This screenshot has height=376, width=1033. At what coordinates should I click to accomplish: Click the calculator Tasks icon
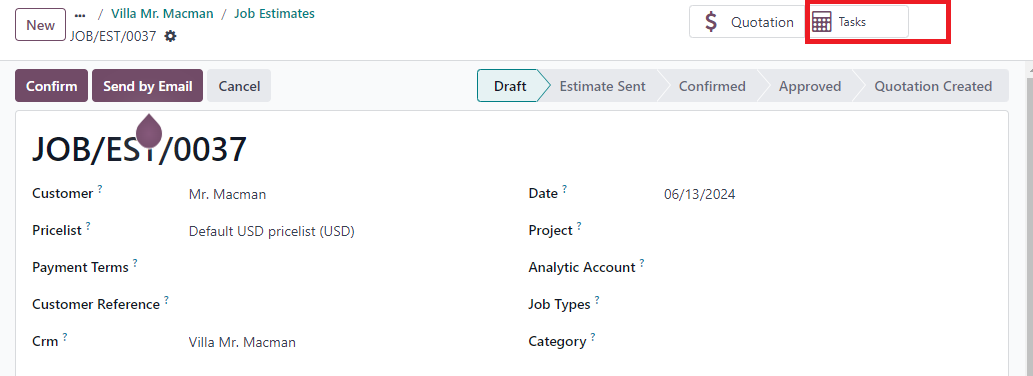coord(821,22)
